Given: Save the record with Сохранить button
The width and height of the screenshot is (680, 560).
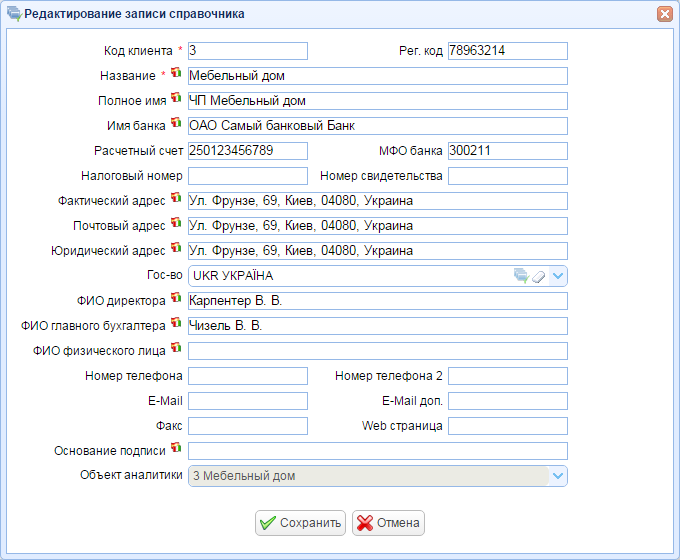Looking at the screenshot, I should point(301,523).
